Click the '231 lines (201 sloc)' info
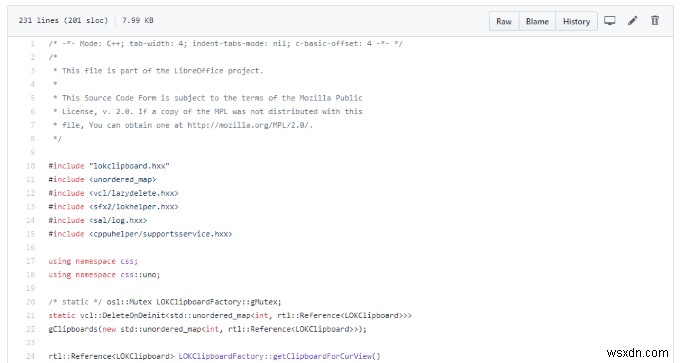This screenshot has width=680, height=363. pyautogui.click(x=63, y=20)
